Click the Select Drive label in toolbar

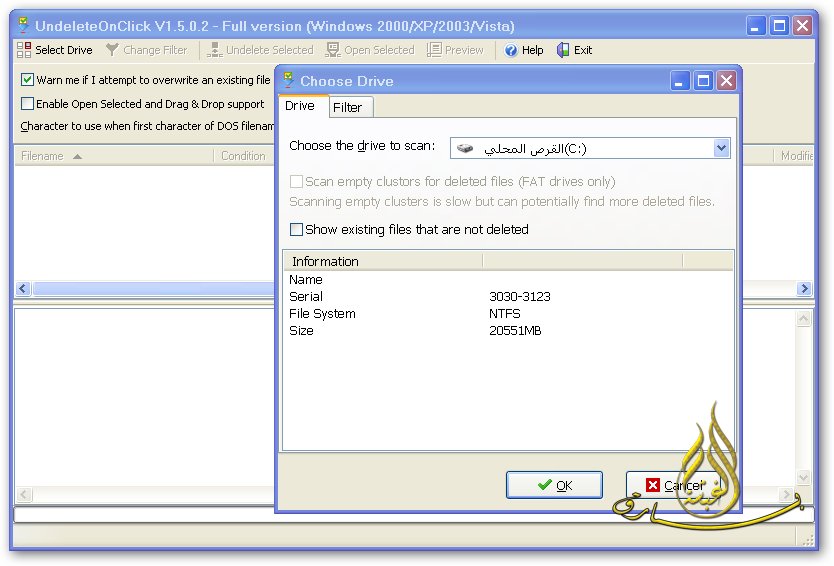pyautogui.click(x=64, y=50)
